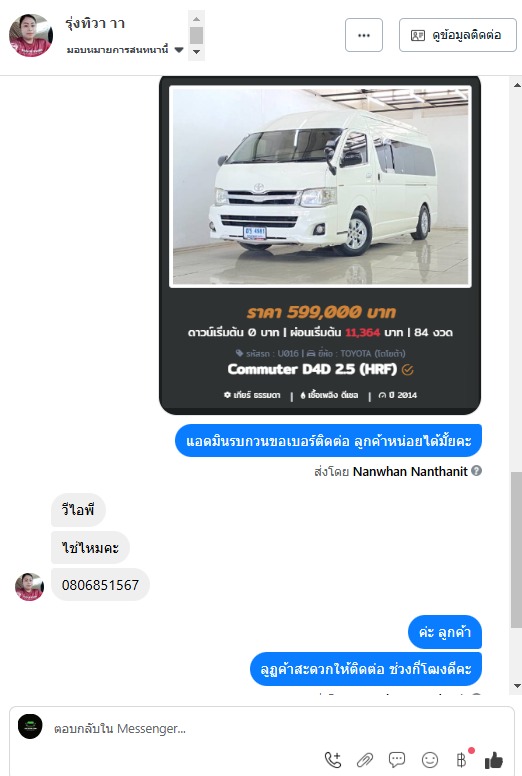Attach a file with paperclip icon
The width and height of the screenshot is (522, 776).
pyautogui.click(x=365, y=760)
